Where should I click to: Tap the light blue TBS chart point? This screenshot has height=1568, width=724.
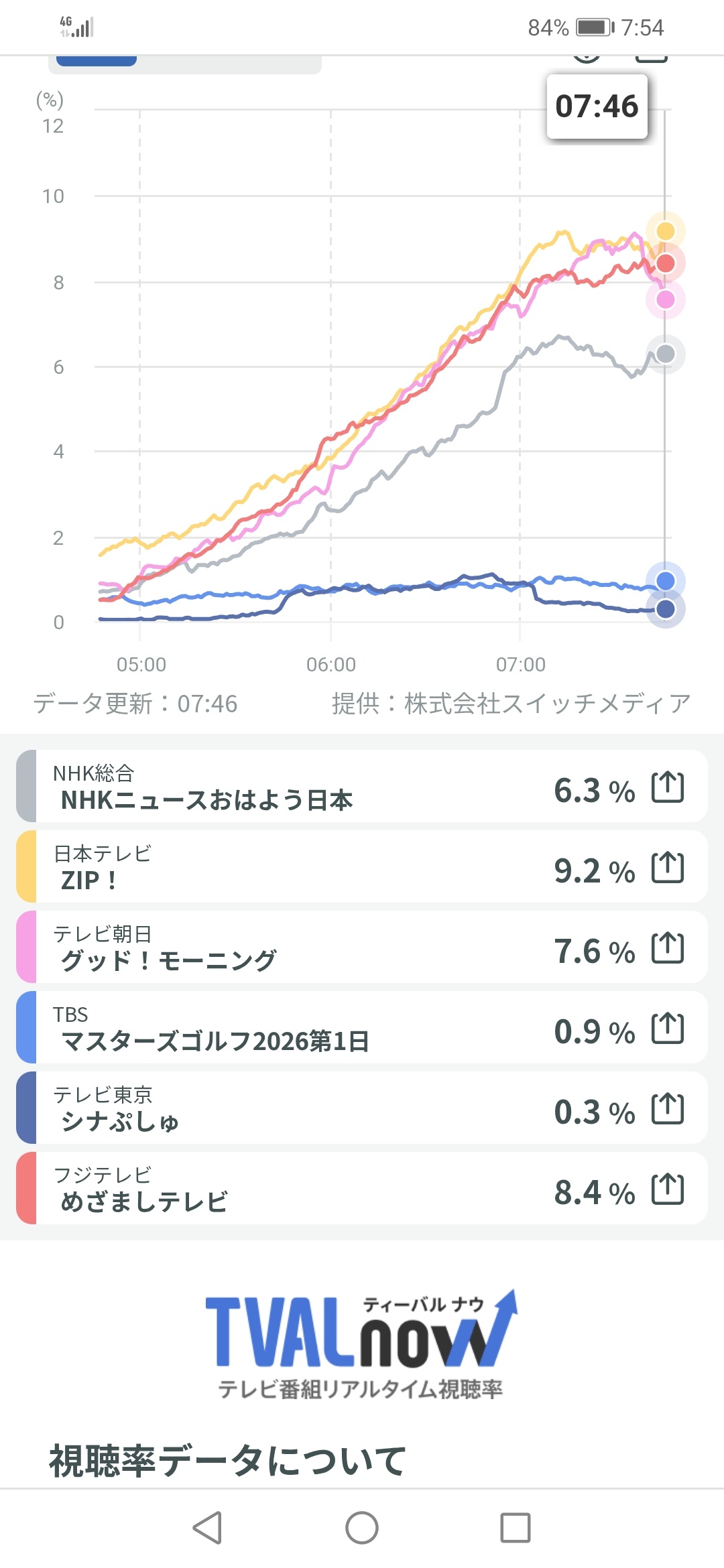click(665, 580)
